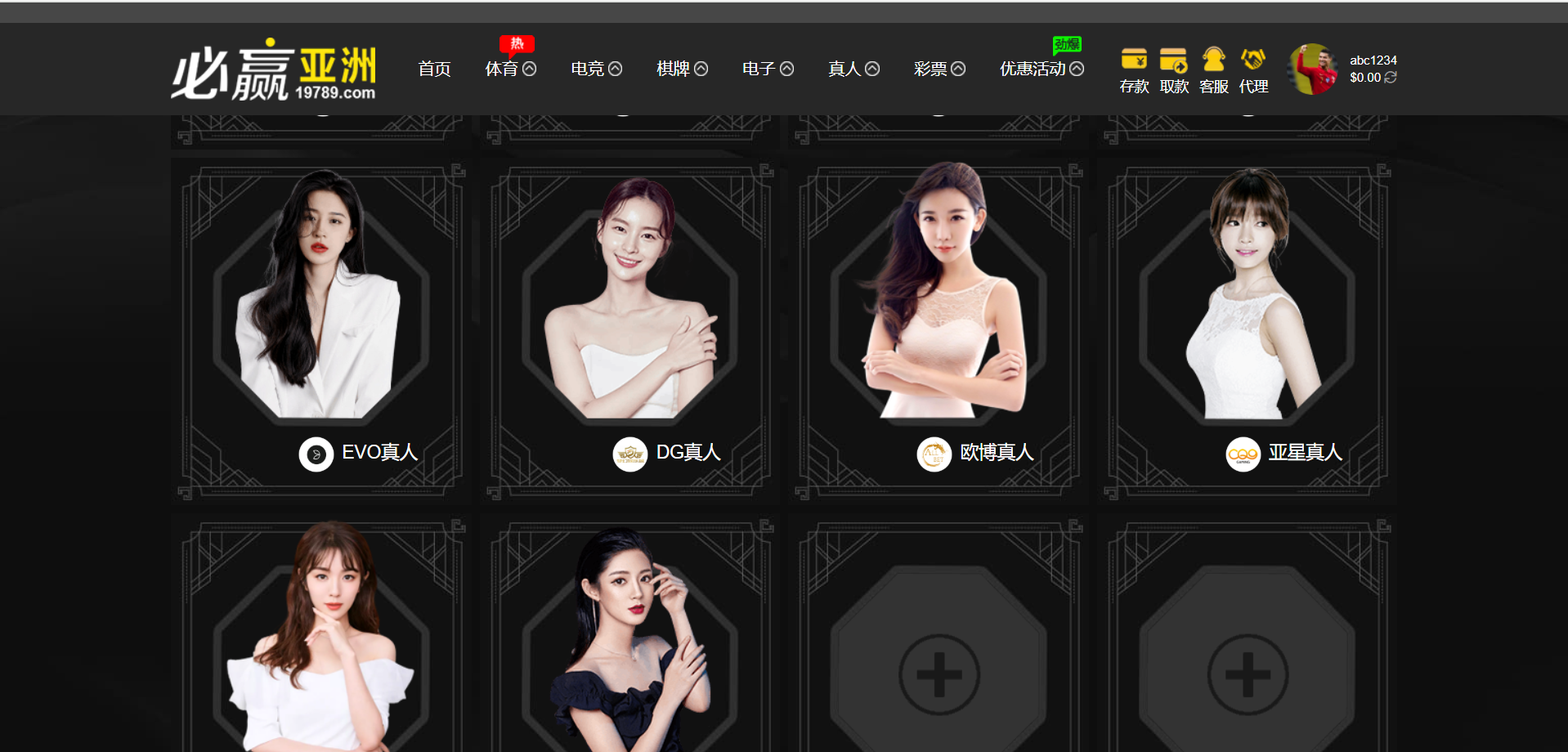Open the 取款 withdrawal icon
The height and width of the screenshot is (752, 1568).
(x=1174, y=60)
